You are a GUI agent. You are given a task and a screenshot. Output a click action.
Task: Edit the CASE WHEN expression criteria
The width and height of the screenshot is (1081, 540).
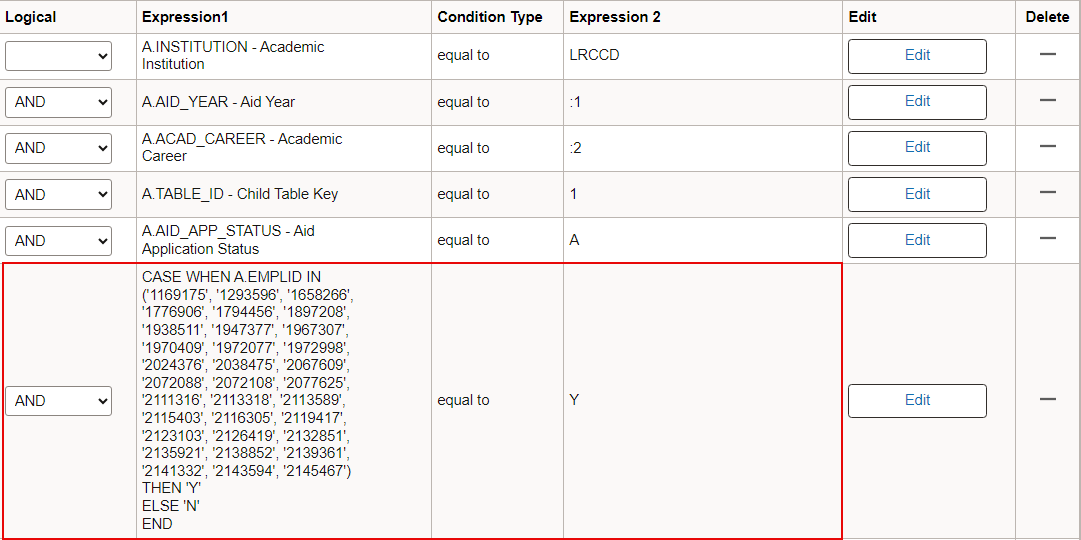(917, 401)
